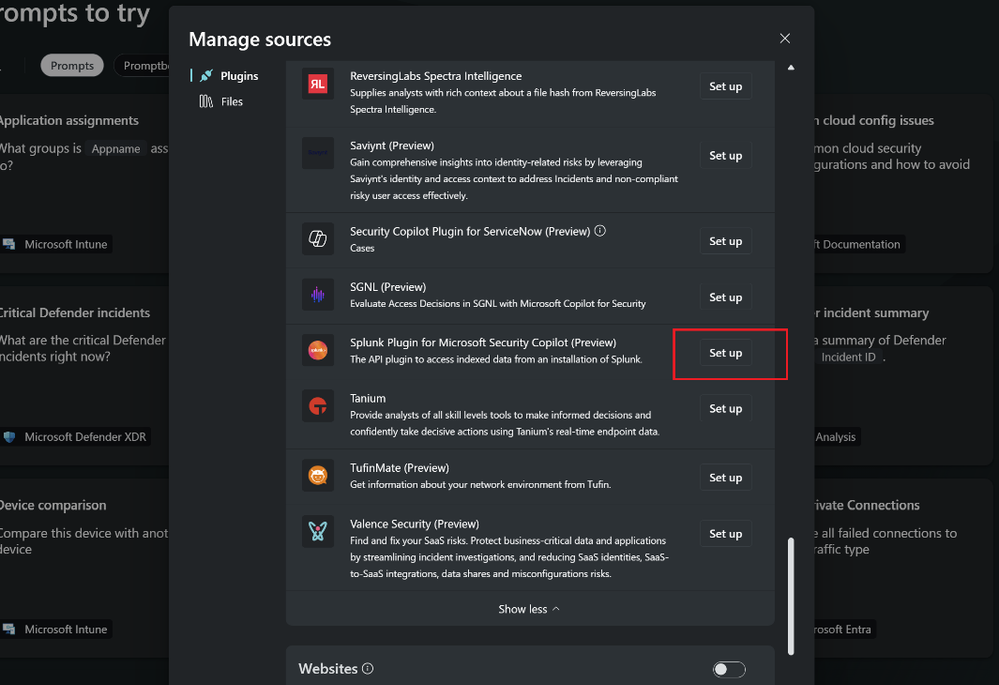Click 'Cases' text under ServiceNow plugin

coord(362,248)
